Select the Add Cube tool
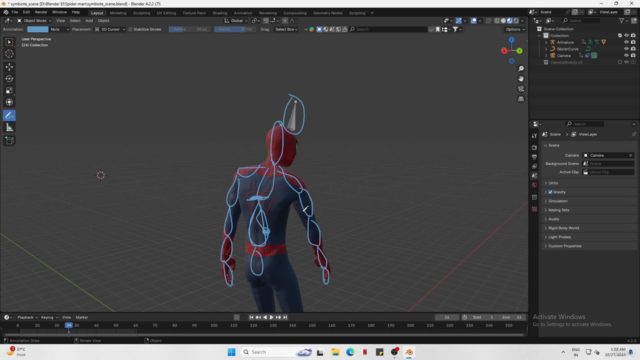 pyautogui.click(x=9, y=141)
